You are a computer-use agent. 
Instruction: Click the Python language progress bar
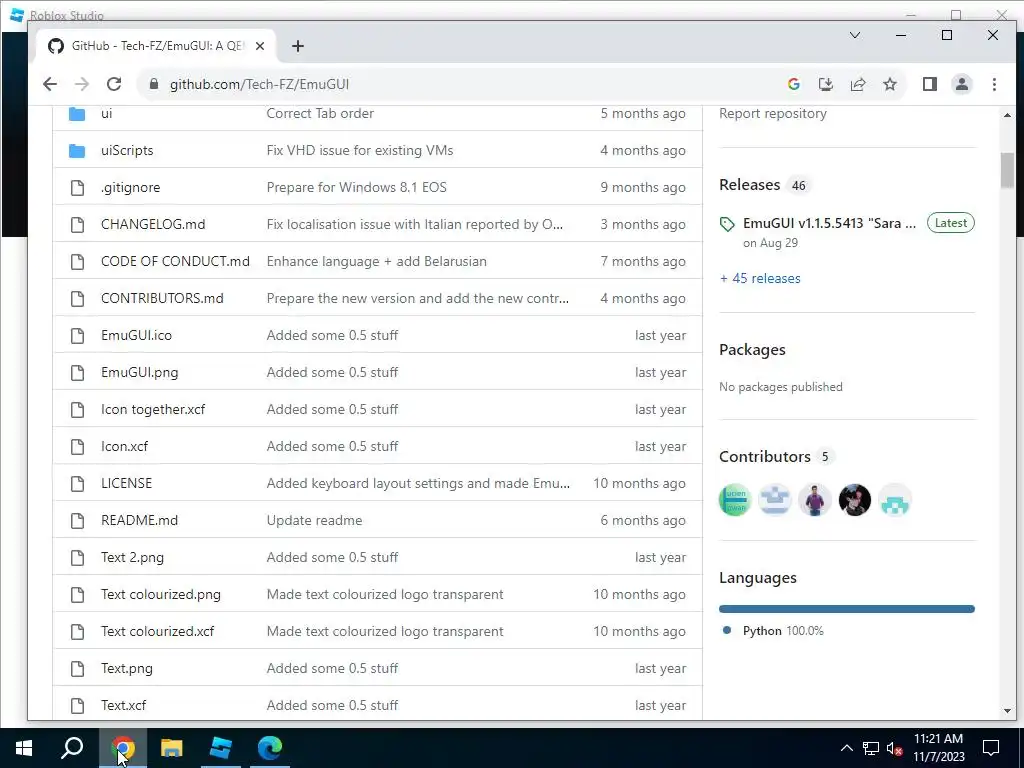click(x=846, y=609)
